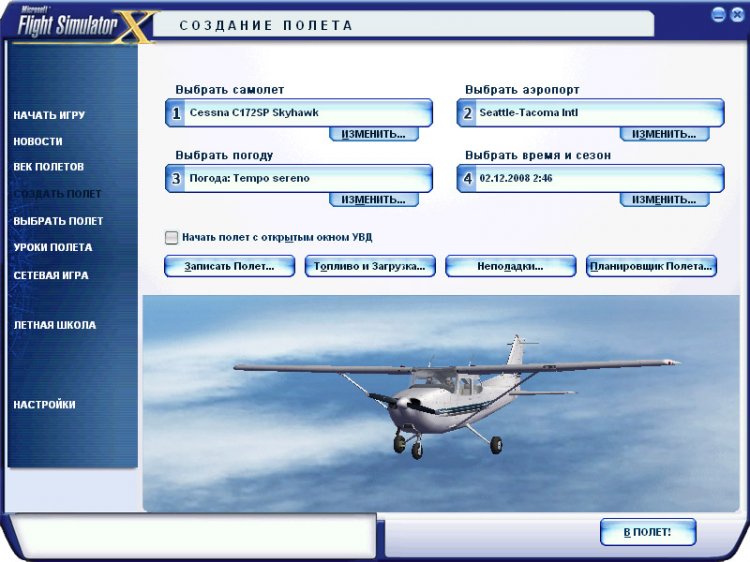
Task: Open the Планировщик Полета button
Action: (x=651, y=266)
